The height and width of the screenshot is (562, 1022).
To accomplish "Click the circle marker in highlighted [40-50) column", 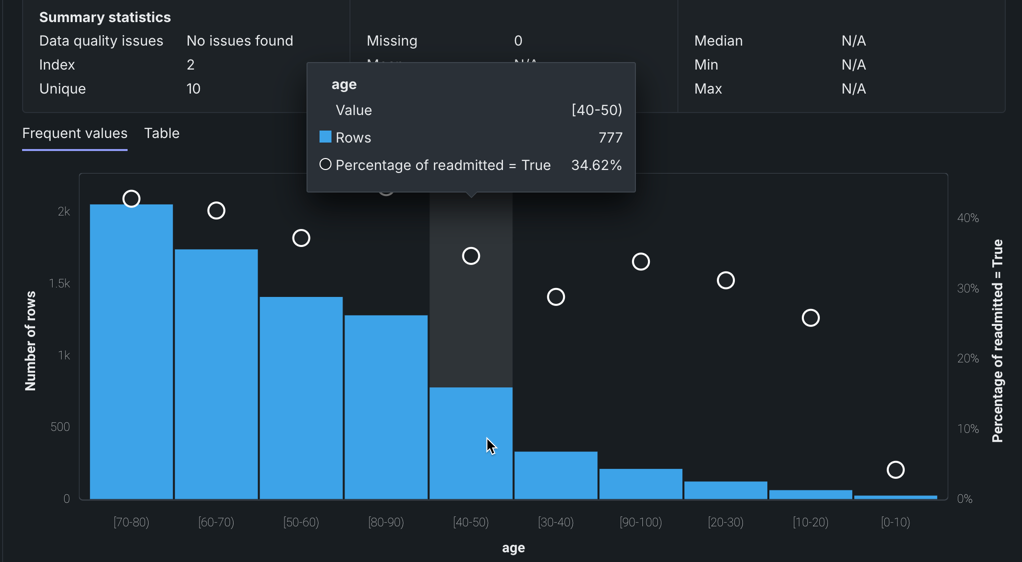I will pos(471,257).
